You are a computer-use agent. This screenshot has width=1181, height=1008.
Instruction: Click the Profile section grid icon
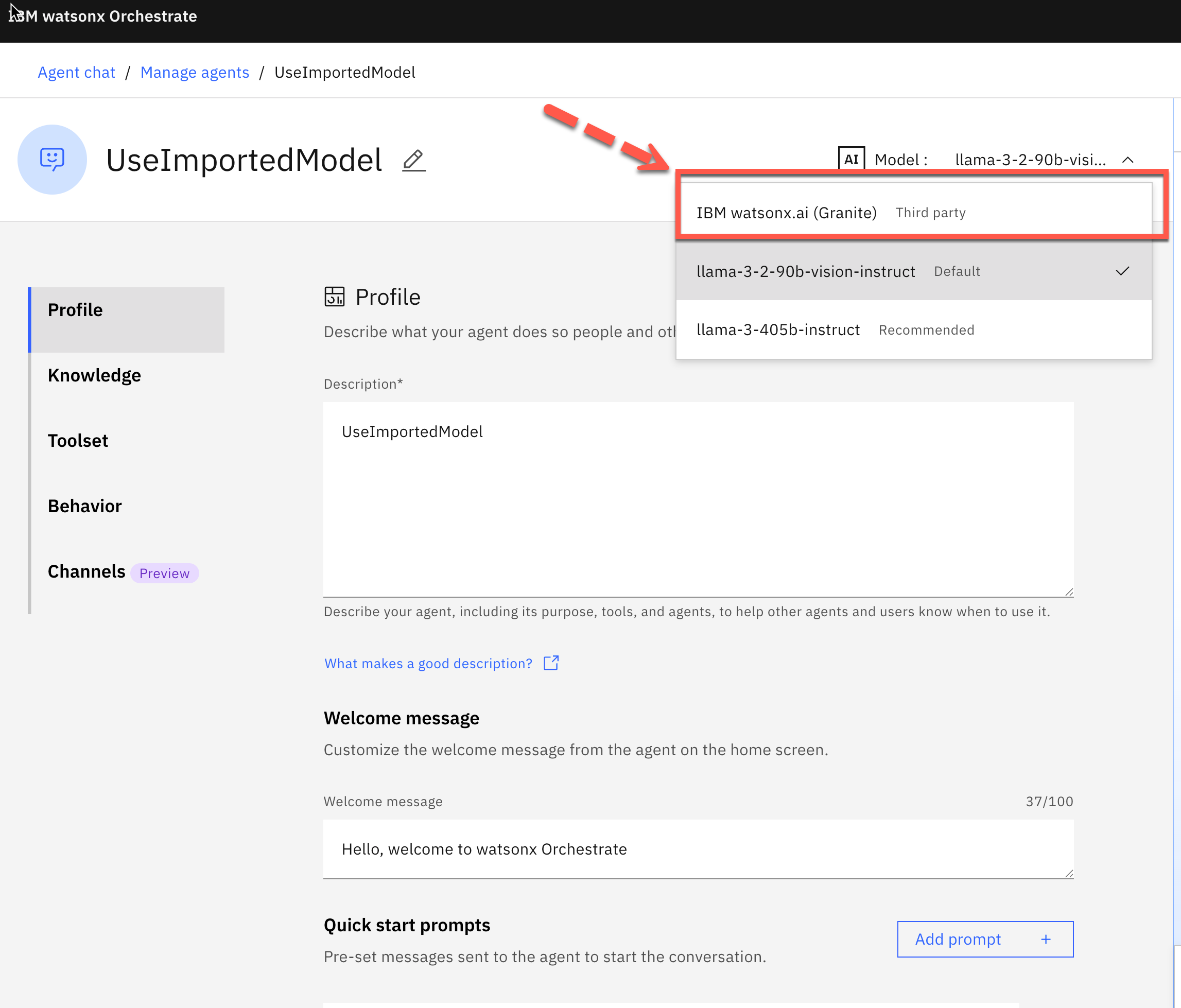[x=336, y=297]
